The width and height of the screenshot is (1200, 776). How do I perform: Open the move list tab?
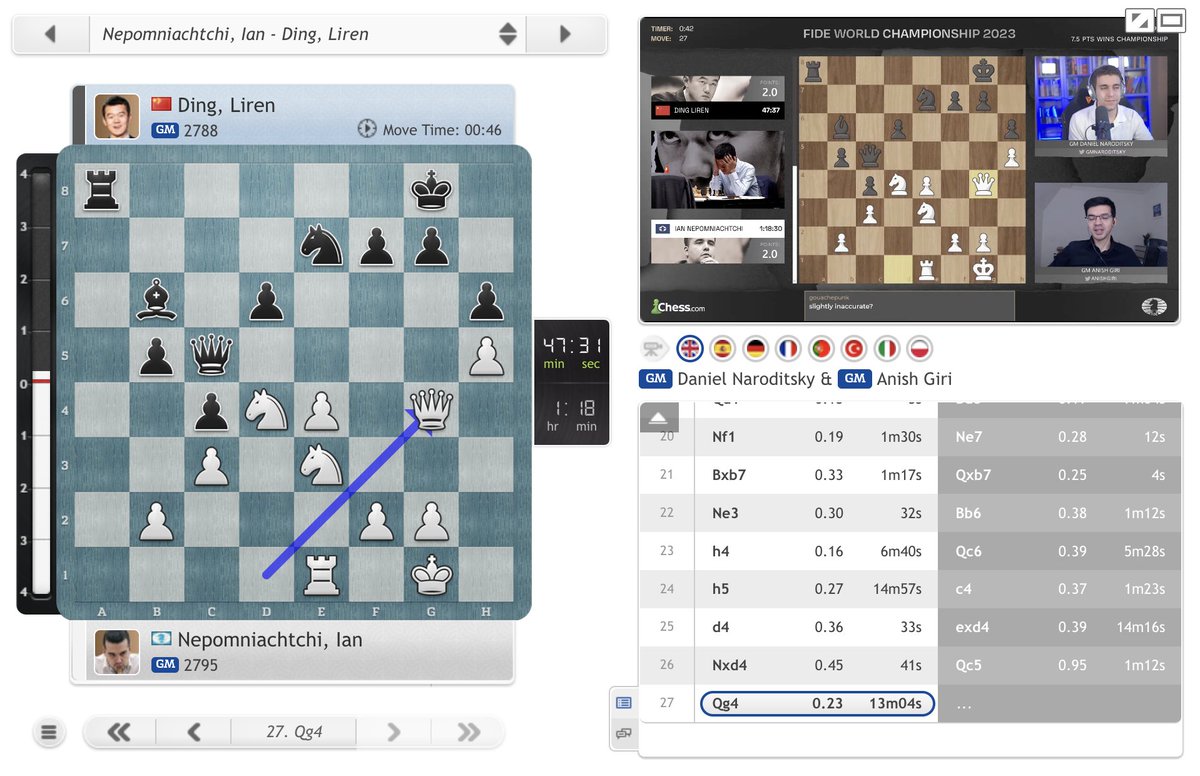624,703
